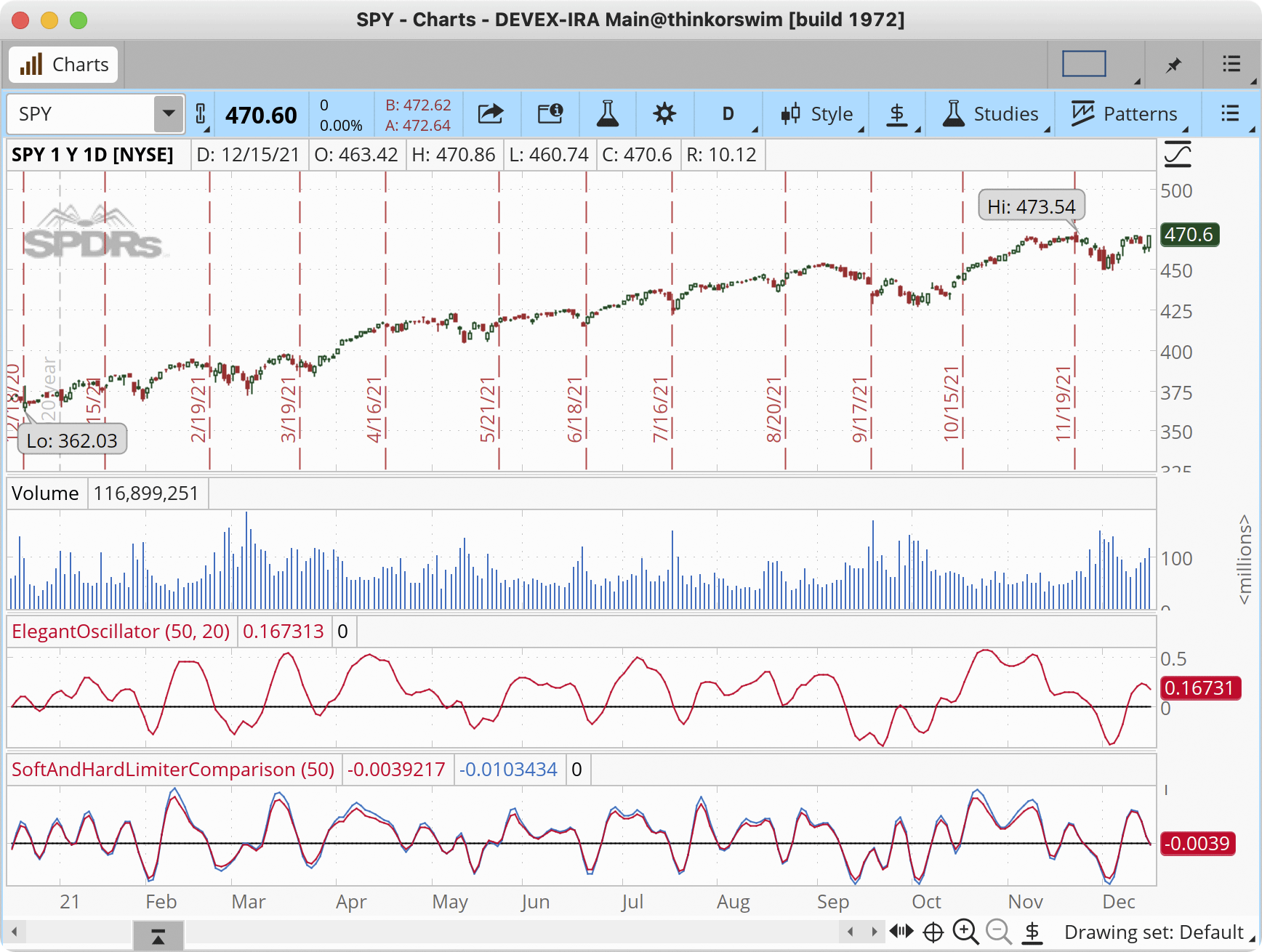The height and width of the screenshot is (952, 1262).
Task: Click the Volume study label
Action: tap(45, 493)
